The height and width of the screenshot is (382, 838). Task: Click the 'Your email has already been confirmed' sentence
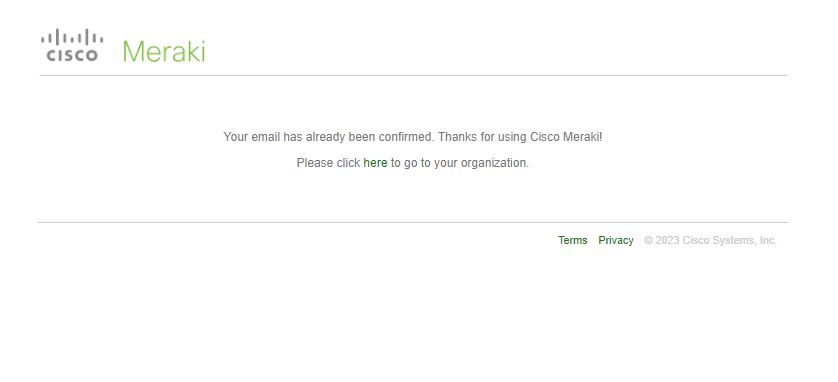tap(329, 137)
